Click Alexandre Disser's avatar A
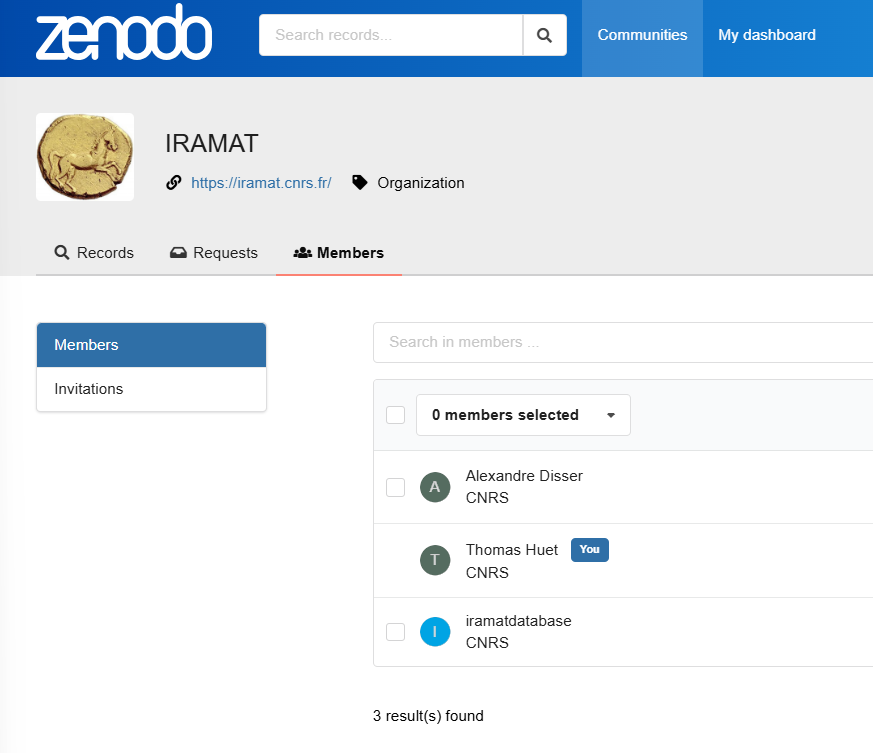Image resolution: width=873 pixels, height=753 pixels. [435, 487]
